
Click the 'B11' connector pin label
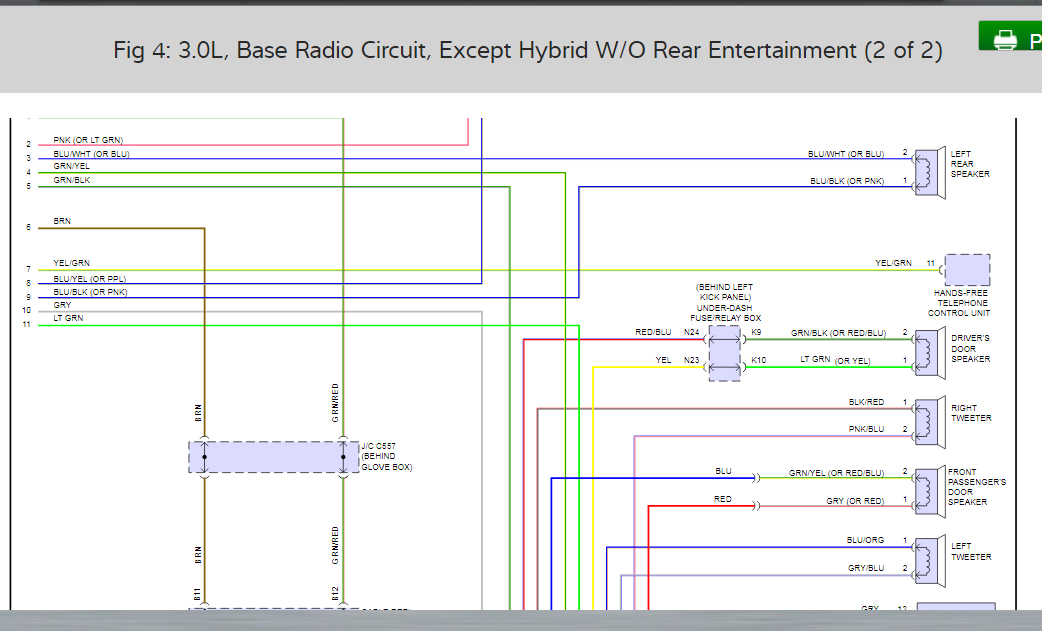click(x=197, y=594)
